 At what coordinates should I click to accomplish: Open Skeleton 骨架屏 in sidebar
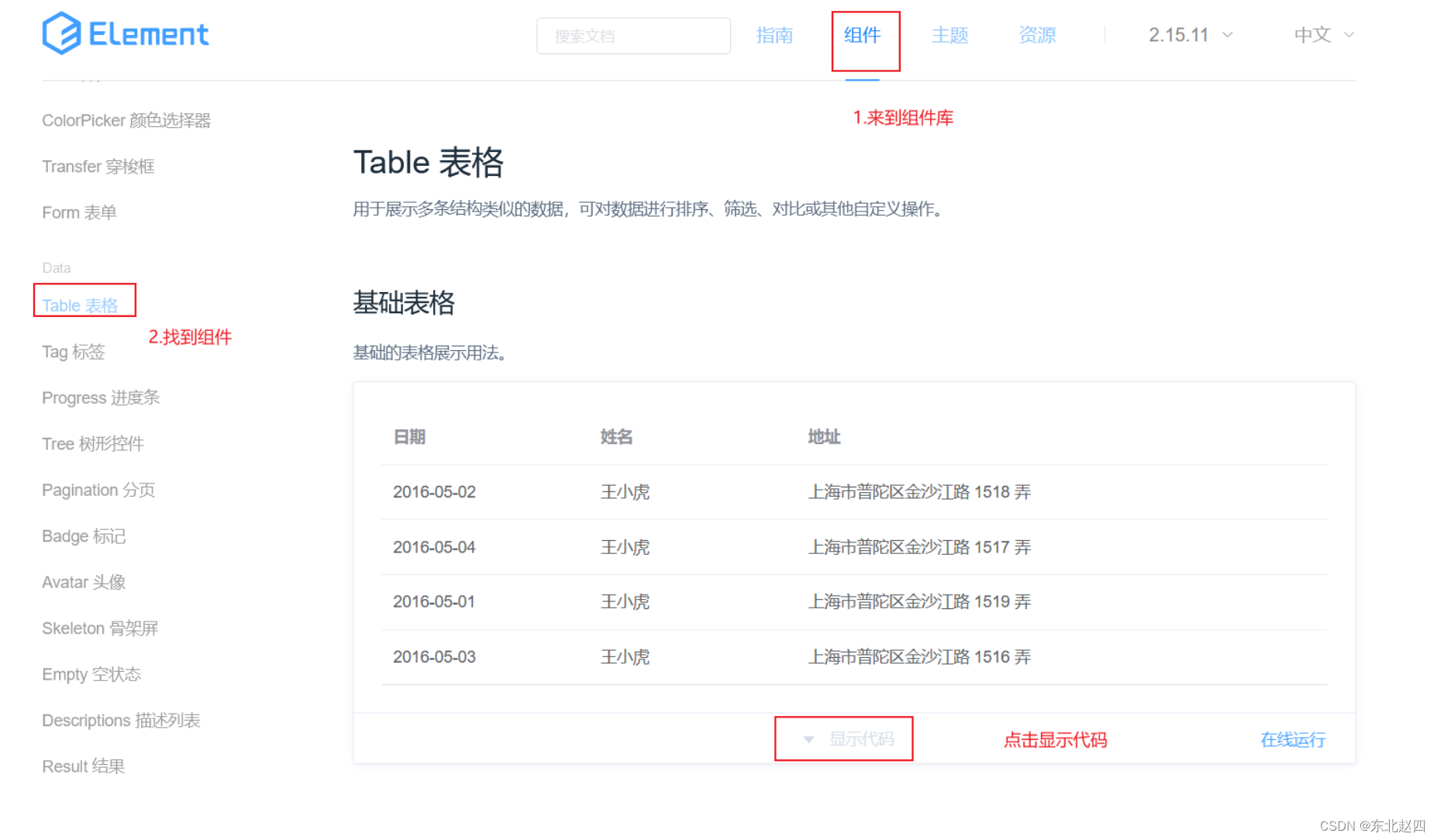click(x=100, y=628)
